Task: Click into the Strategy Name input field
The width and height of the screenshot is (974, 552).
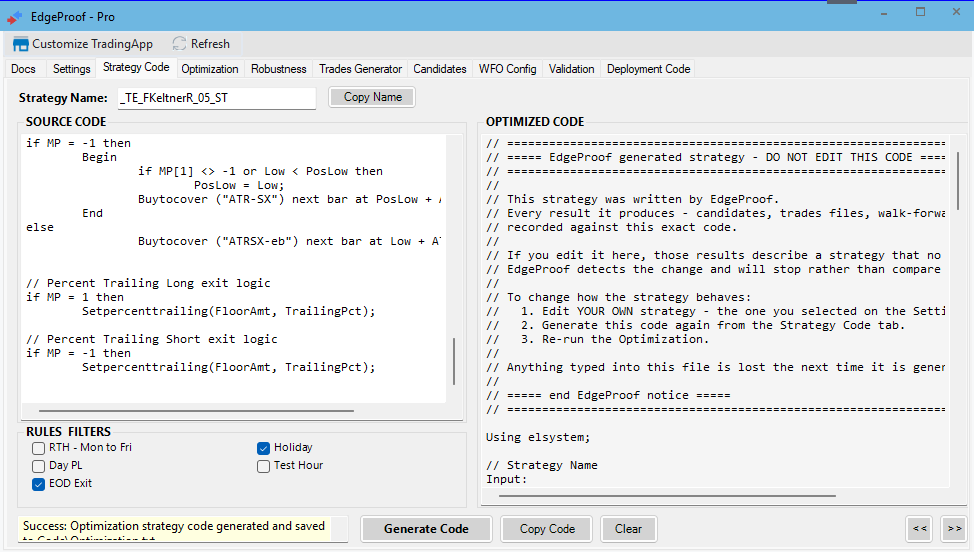Action: pyautogui.click(x=217, y=98)
